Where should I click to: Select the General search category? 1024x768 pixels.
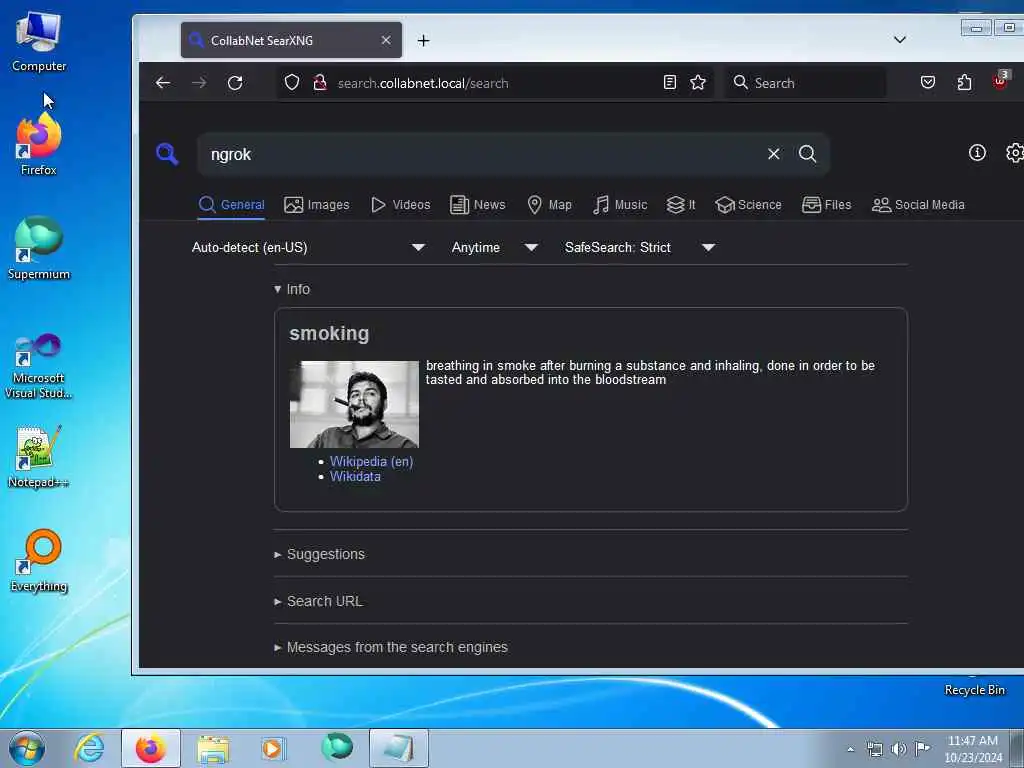231,204
